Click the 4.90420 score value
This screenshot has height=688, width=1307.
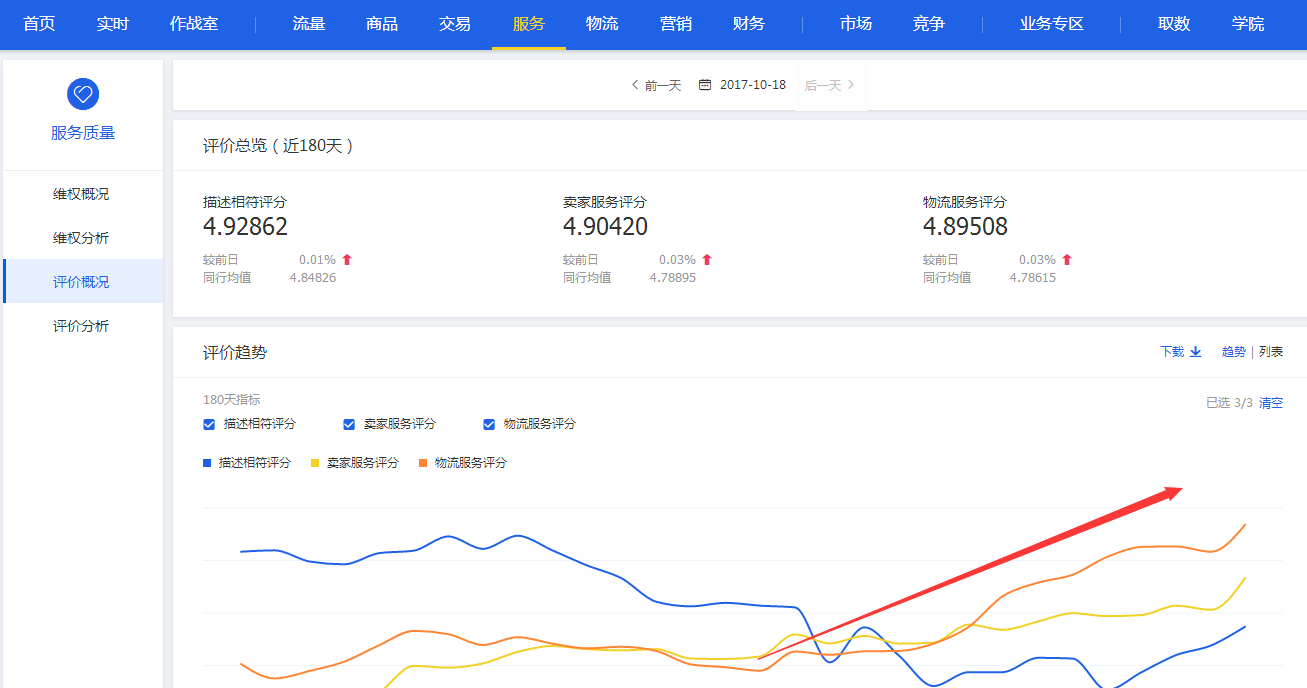(x=605, y=227)
